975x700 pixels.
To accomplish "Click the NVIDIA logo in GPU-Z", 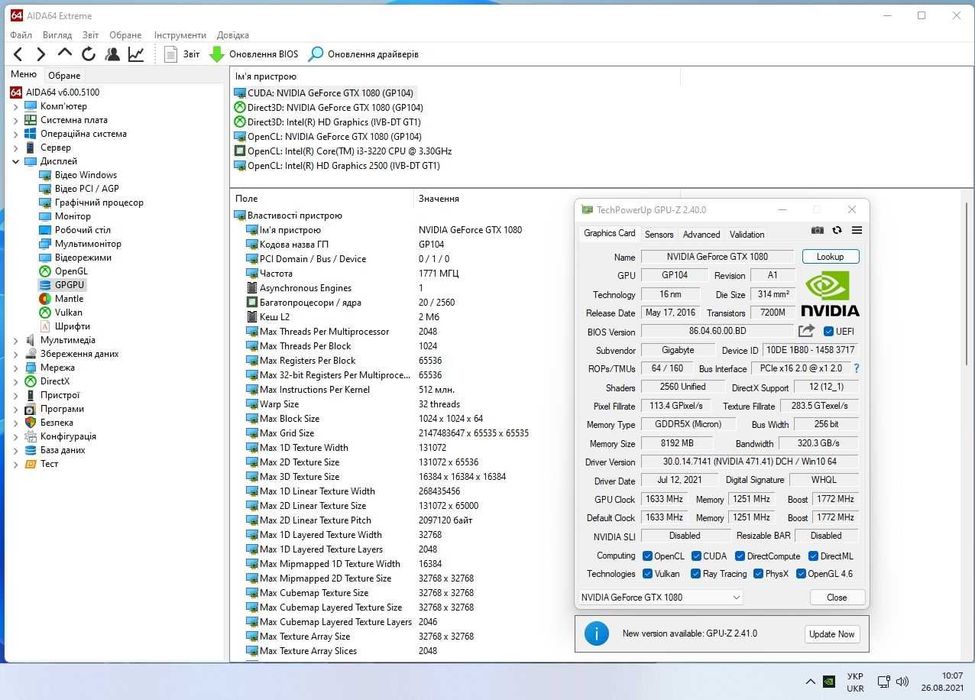I will click(x=829, y=295).
